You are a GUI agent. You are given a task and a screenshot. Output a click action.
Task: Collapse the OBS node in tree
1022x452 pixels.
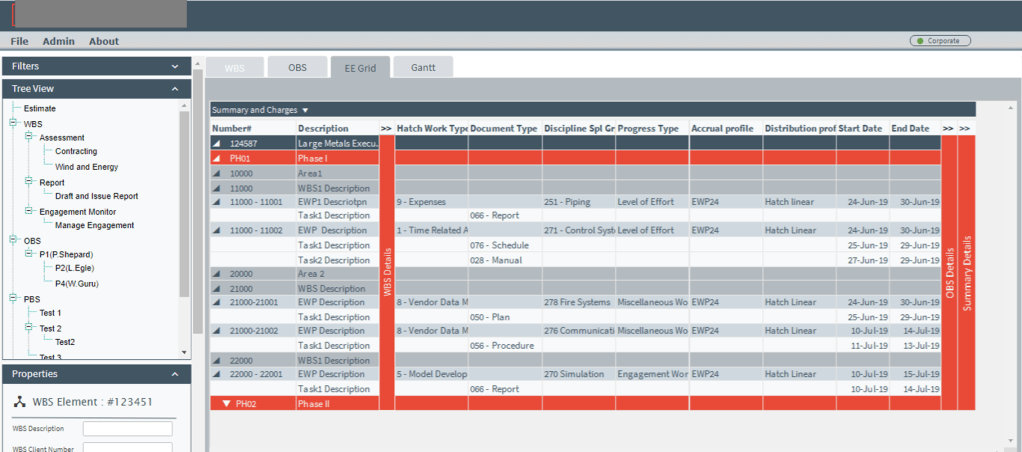tap(13, 240)
